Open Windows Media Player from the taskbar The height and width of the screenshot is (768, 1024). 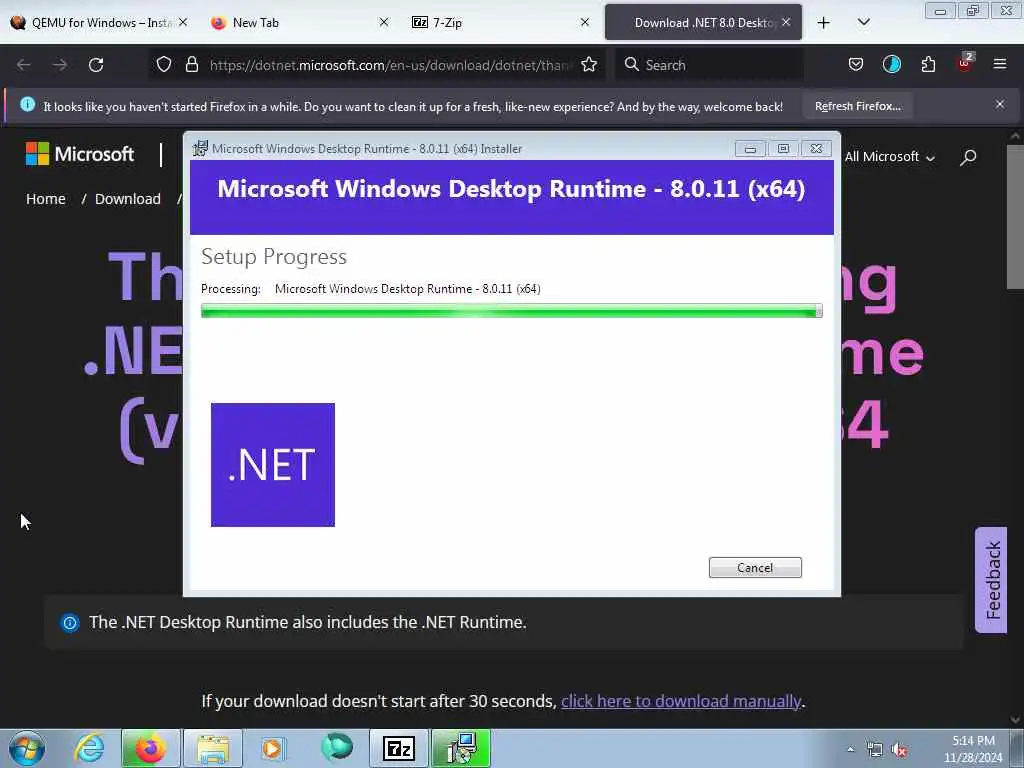tap(273, 748)
